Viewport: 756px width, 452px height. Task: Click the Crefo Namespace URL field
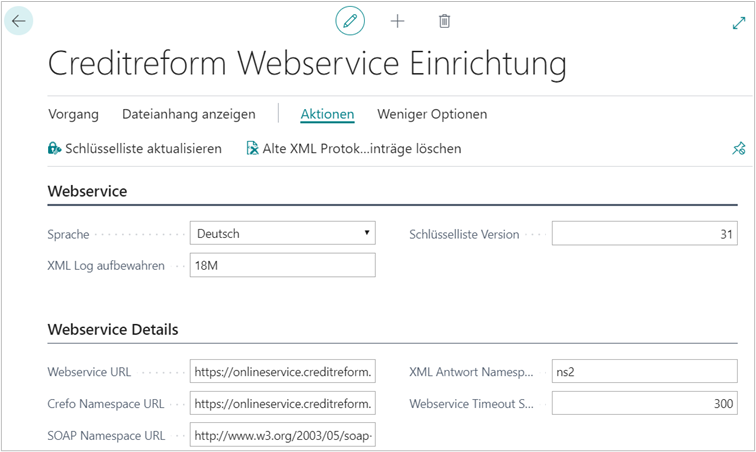click(283, 403)
